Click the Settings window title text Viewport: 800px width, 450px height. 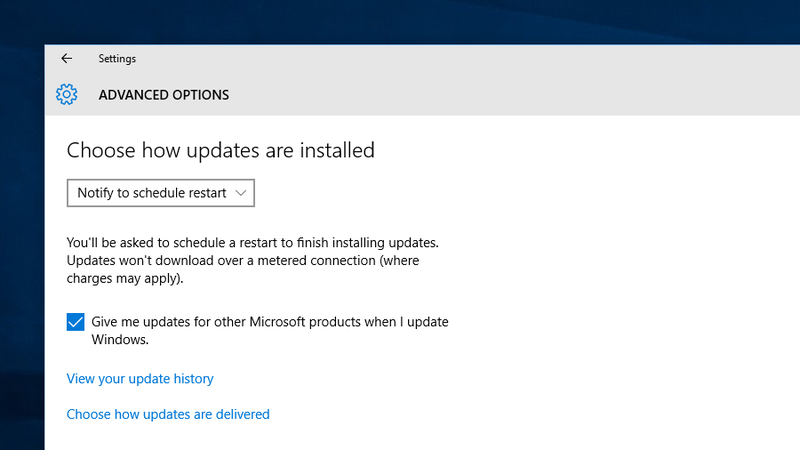pos(117,59)
